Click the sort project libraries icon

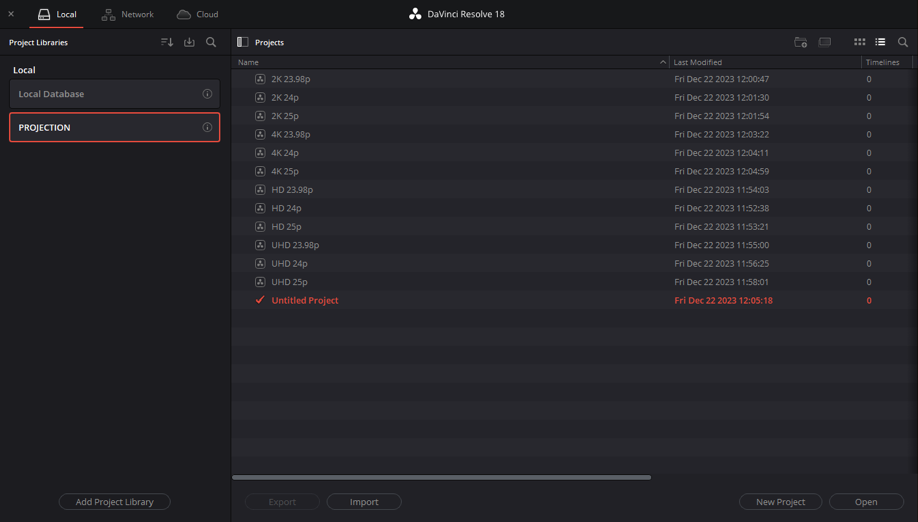click(167, 42)
